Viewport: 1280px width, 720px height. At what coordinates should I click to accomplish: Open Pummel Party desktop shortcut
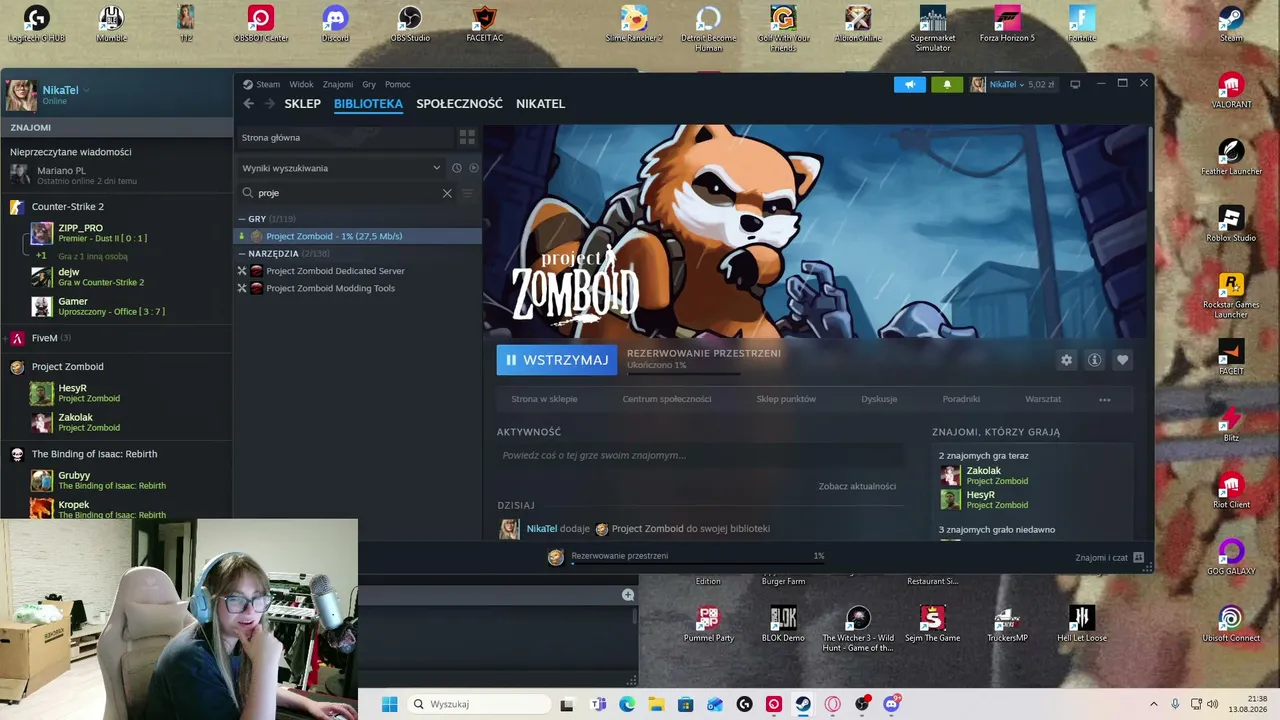709,624
